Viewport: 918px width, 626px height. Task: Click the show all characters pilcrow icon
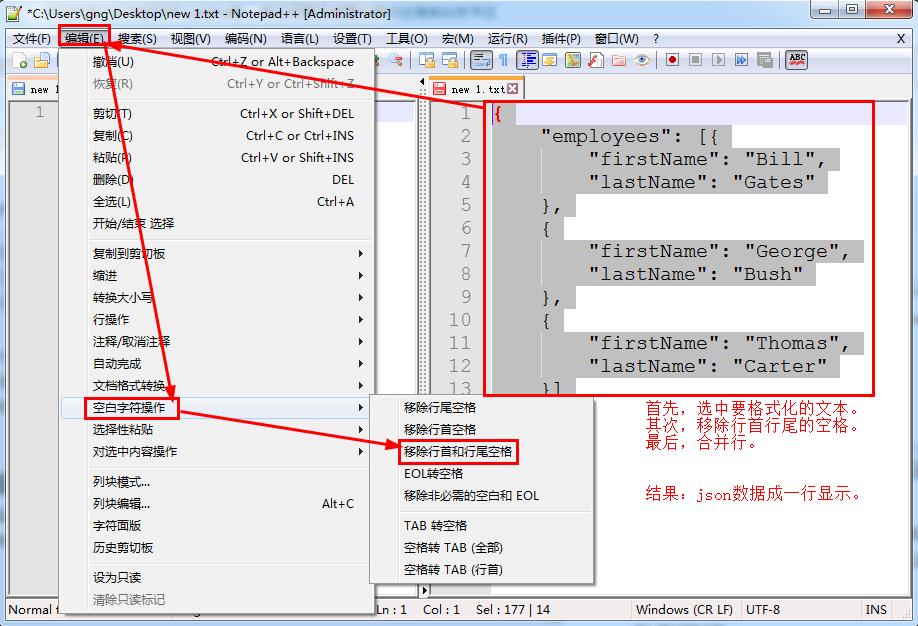tap(501, 60)
